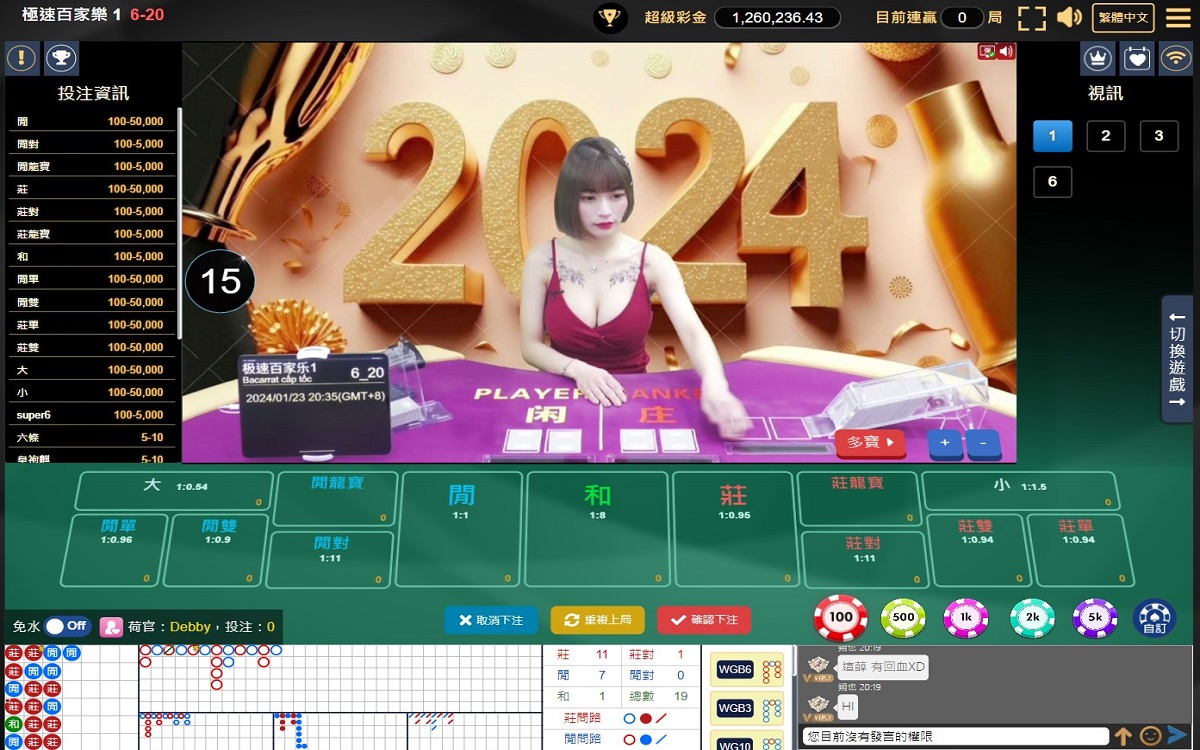The image size is (1200, 750).
Task: Send the chat message arrow
Action: coord(1177,736)
